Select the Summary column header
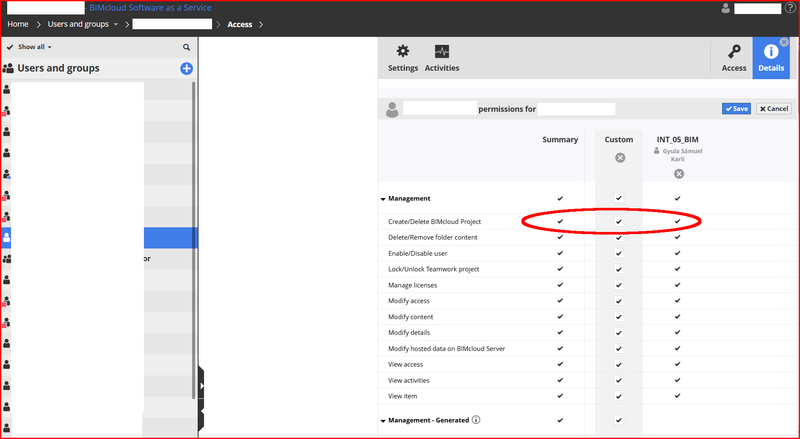The width and height of the screenshot is (800, 439). coord(560,139)
